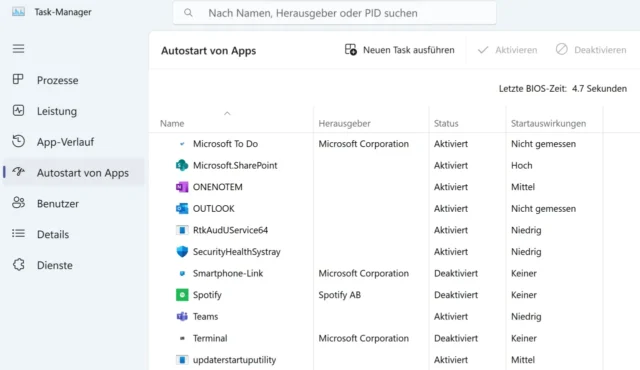Select the Teams entry
This screenshot has width=640, height=370.
tap(205, 317)
